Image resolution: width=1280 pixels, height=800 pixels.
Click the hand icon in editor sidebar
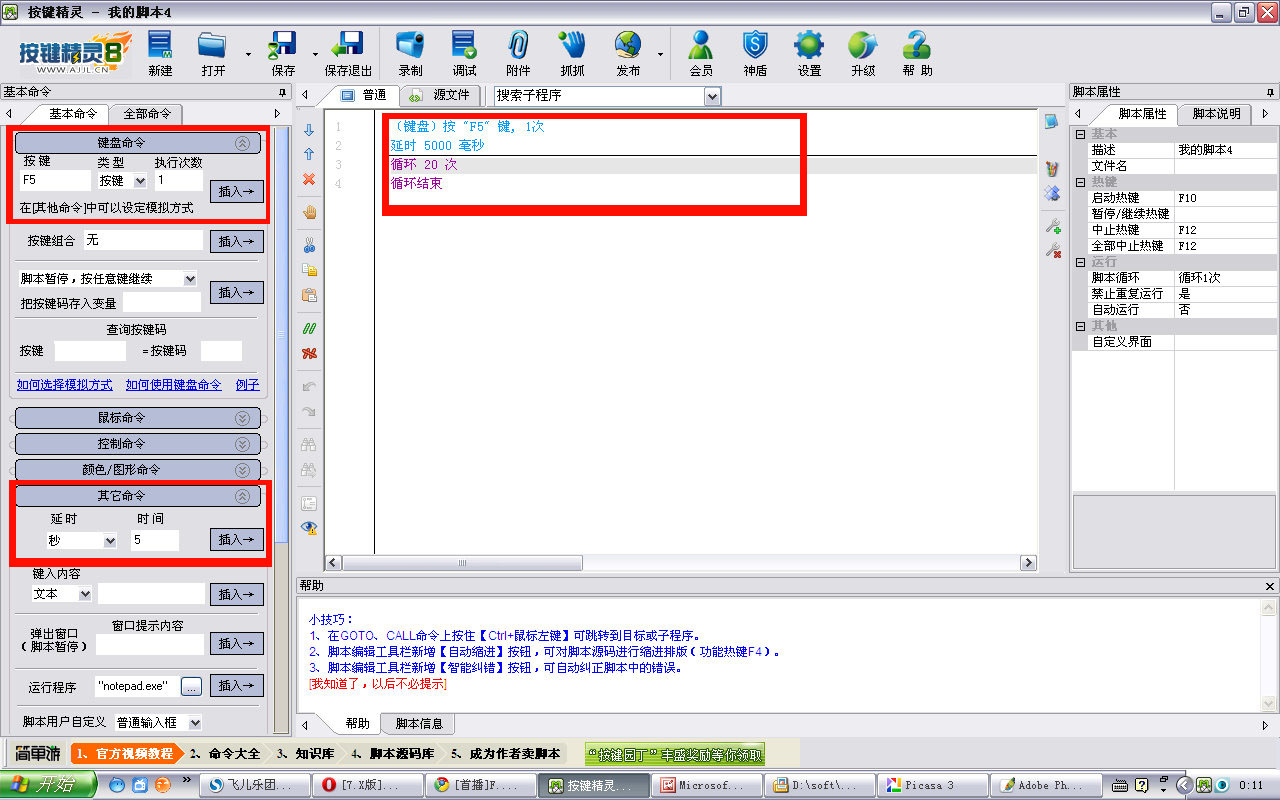(309, 212)
